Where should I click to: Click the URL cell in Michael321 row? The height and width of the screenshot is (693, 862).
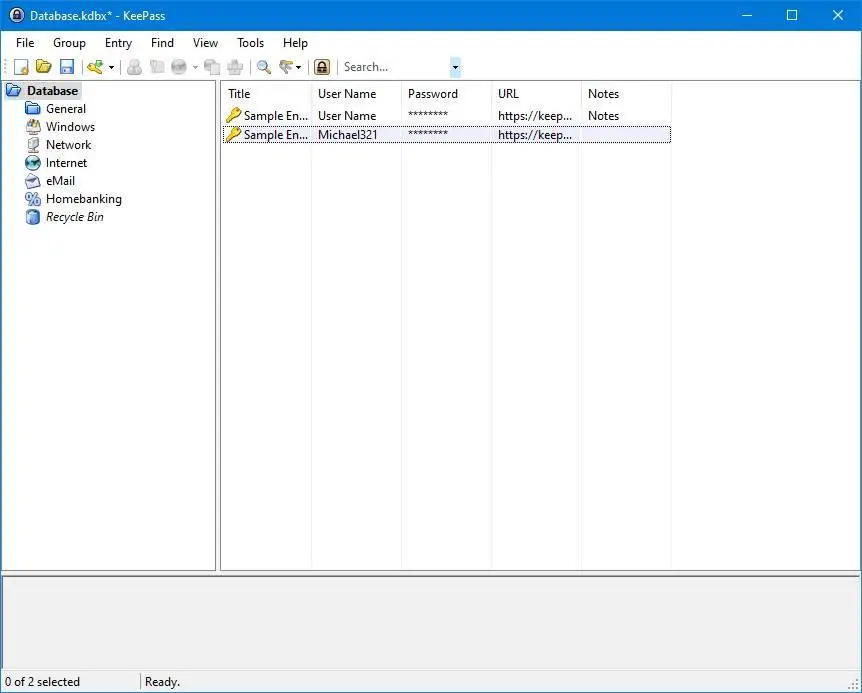click(x=535, y=135)
